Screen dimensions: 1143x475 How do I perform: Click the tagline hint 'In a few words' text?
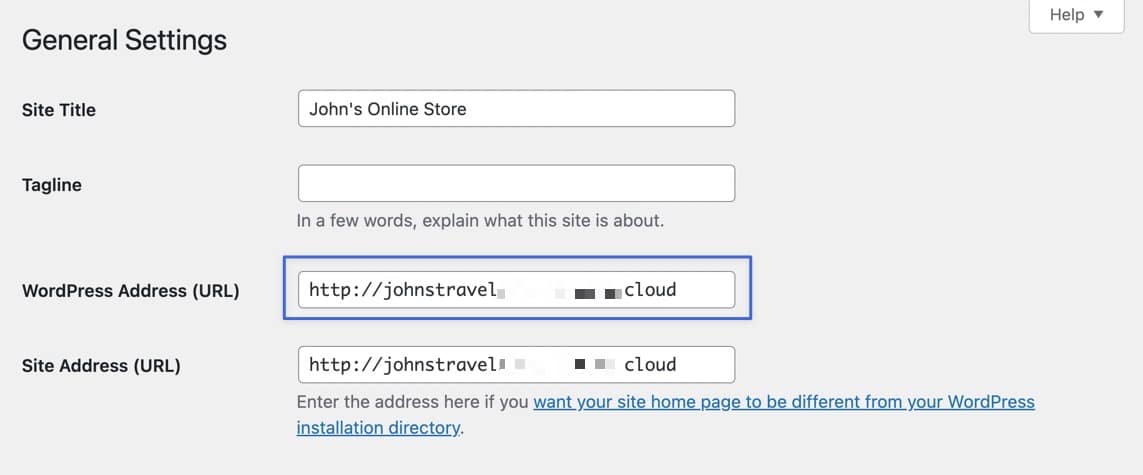coord(480,220)
